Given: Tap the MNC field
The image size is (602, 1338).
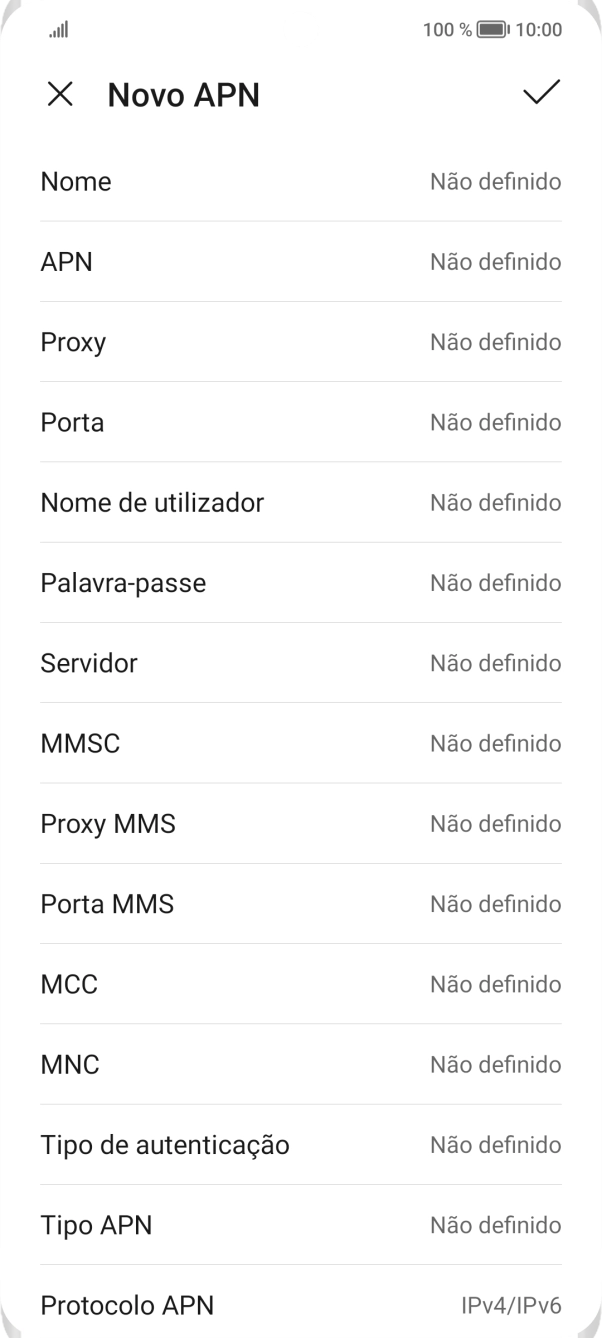Looking at the screenshot, I should click(300, 1064).
